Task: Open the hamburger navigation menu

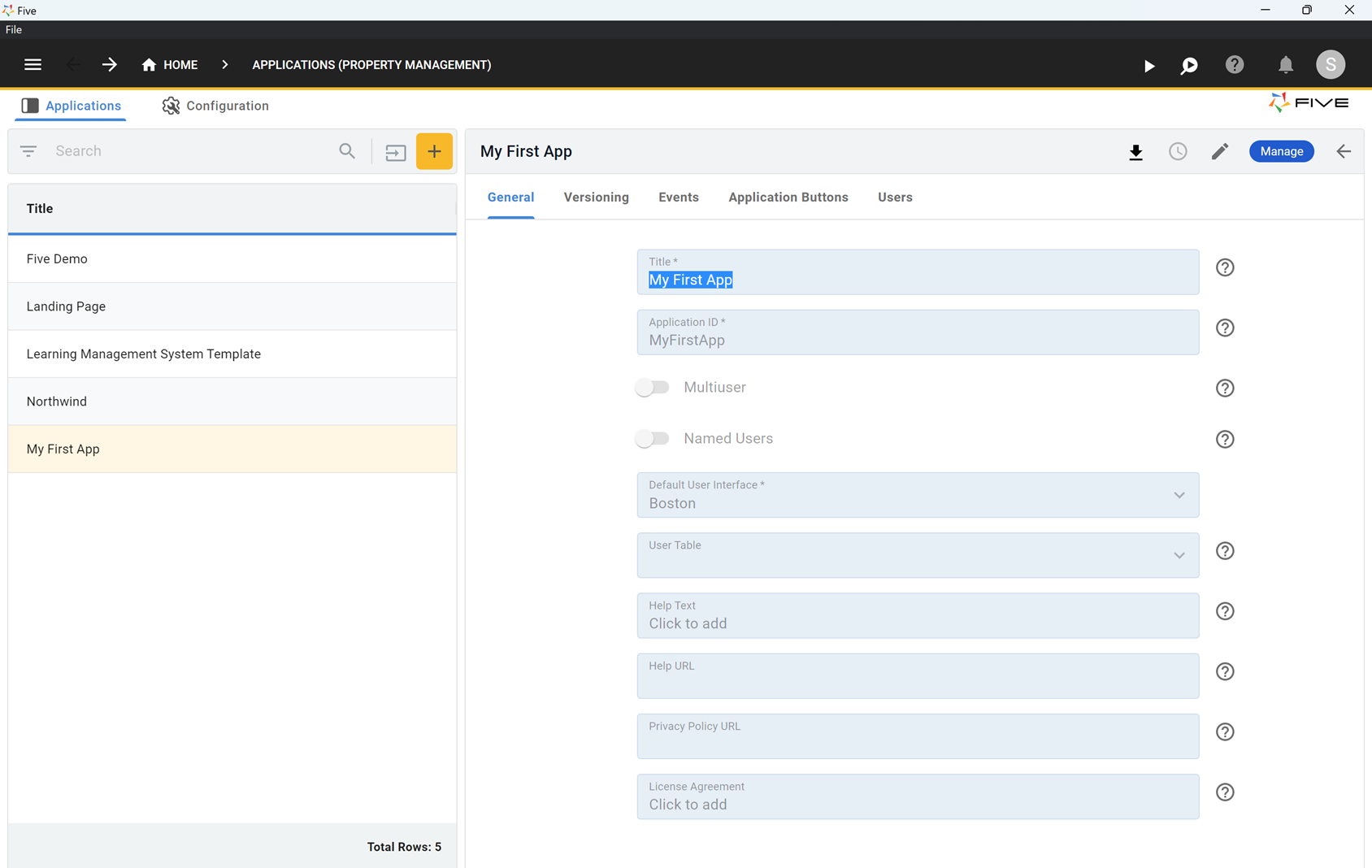Action: click(x=33, y=65)
